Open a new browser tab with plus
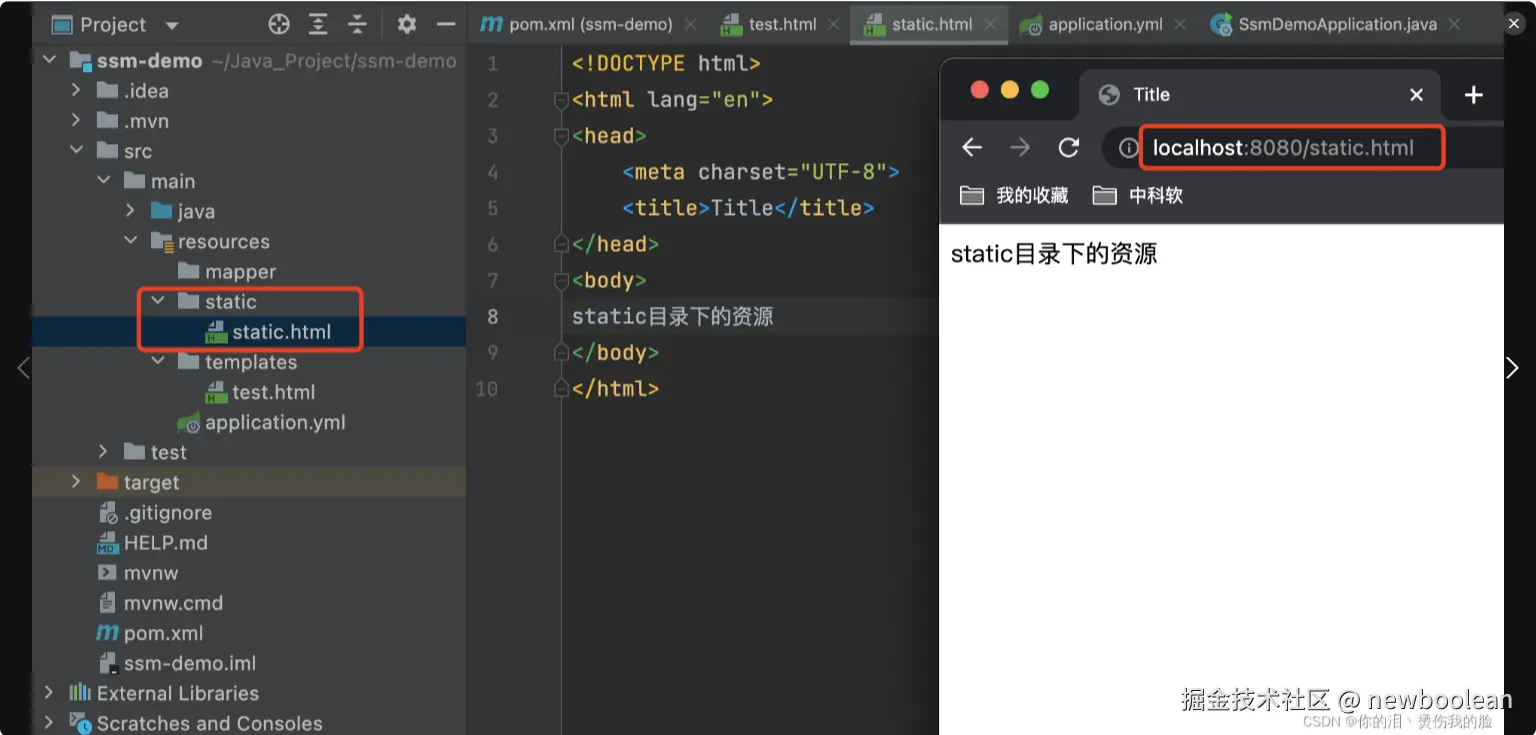1536x735 pixels. pos(1473,95)
